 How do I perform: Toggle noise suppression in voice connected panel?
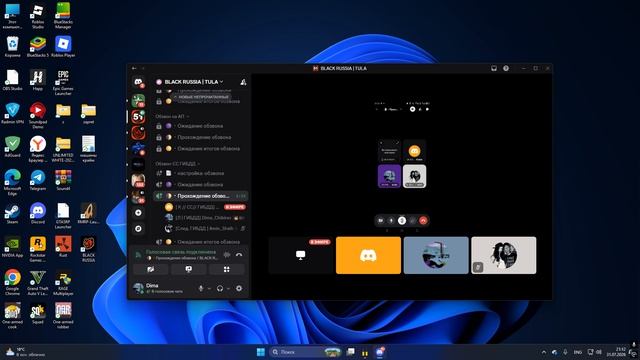pyautogui.click(x=227, y=255)
